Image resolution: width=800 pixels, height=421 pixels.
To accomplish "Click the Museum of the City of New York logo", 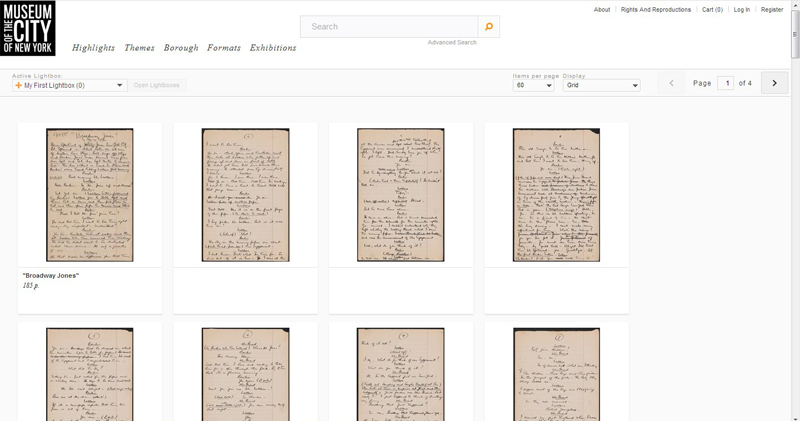I will [x=28, y=28].
